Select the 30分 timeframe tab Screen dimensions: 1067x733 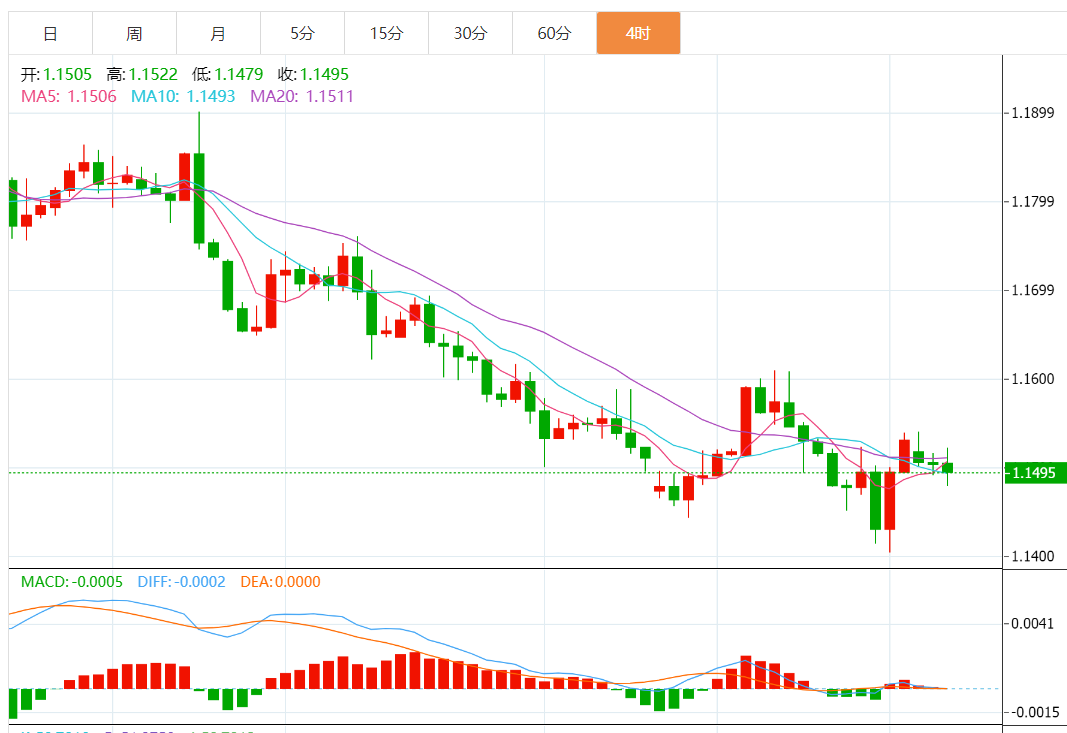(x=470, y=33)
